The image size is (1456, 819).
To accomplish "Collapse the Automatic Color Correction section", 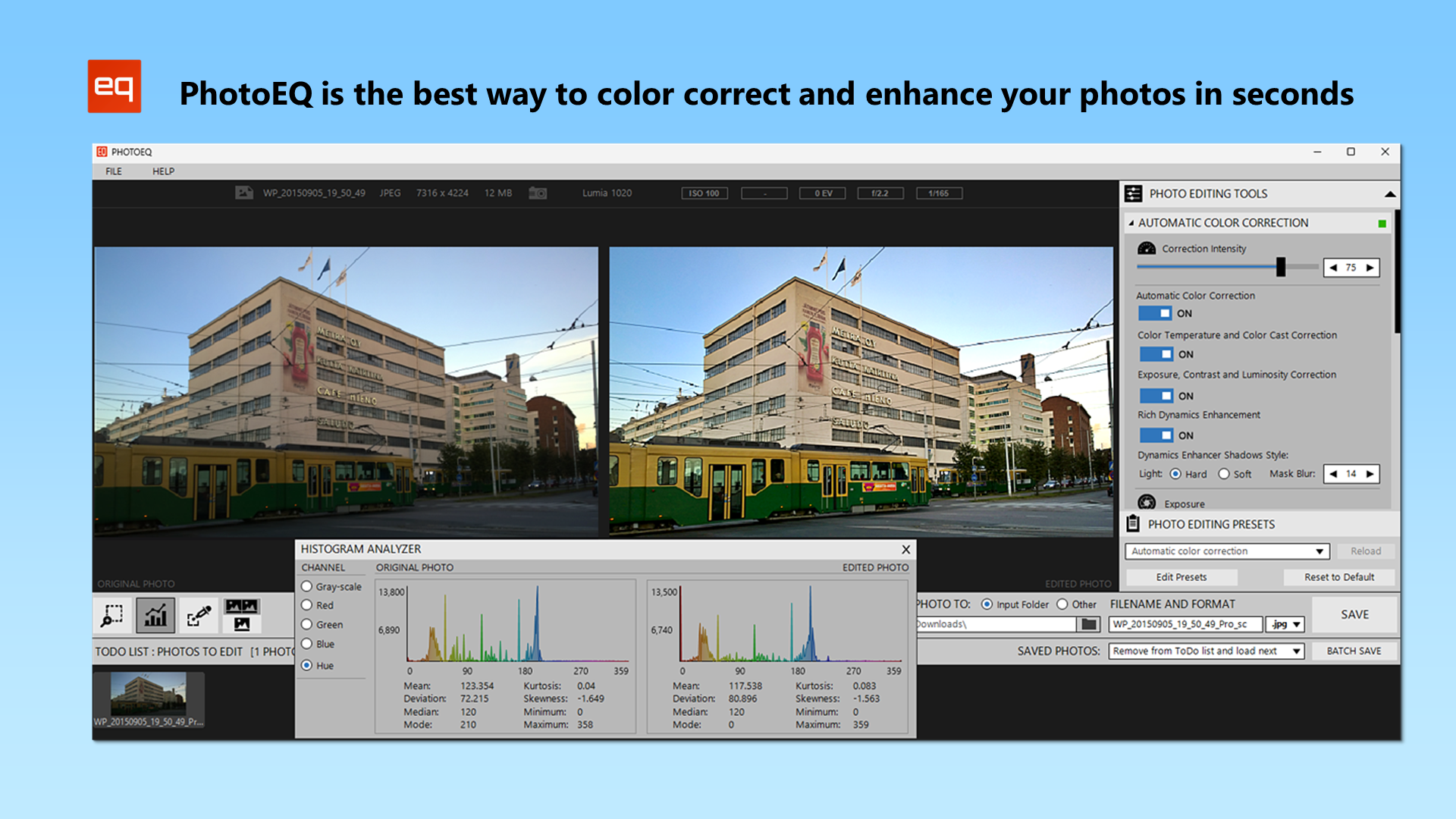I will 1131,223.
